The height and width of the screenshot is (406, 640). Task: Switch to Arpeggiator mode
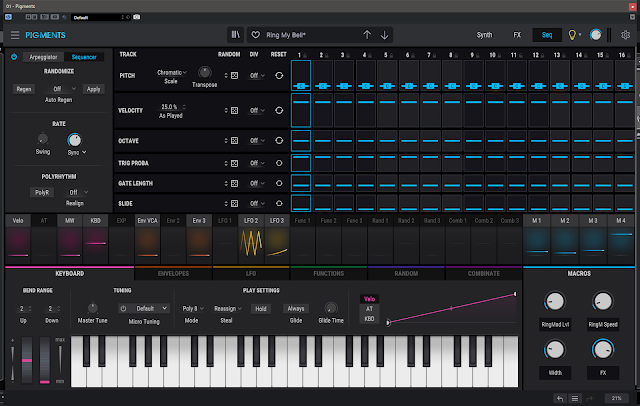click(x=43, y=57)
